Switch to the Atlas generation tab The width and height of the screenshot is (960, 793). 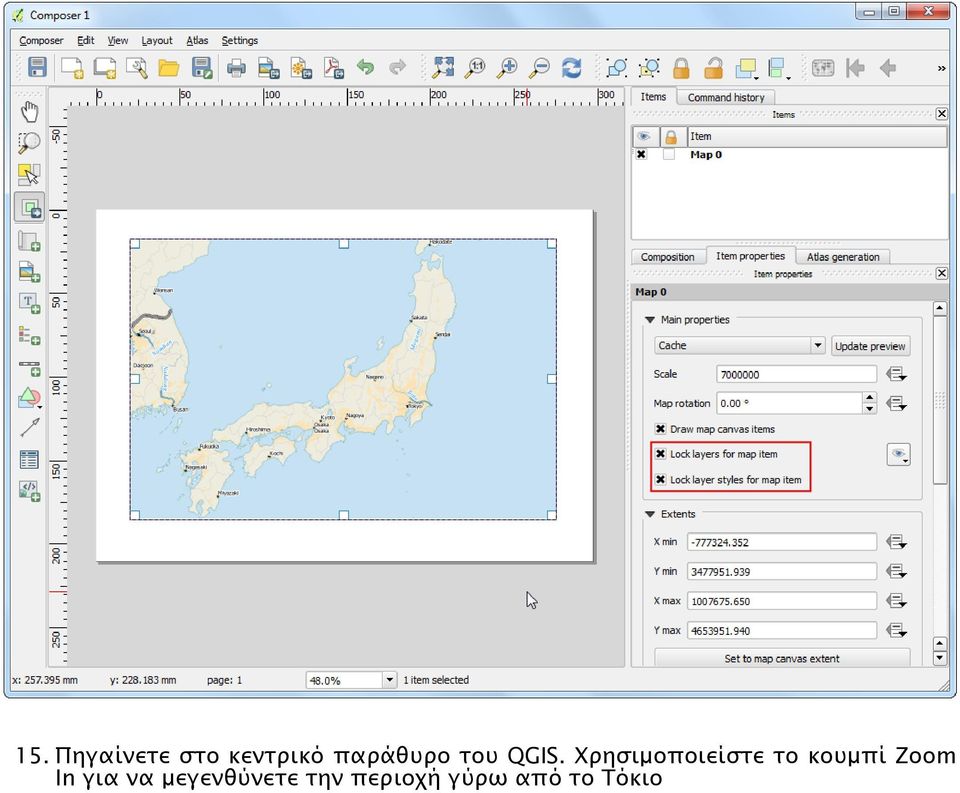[x=842, y=257]
